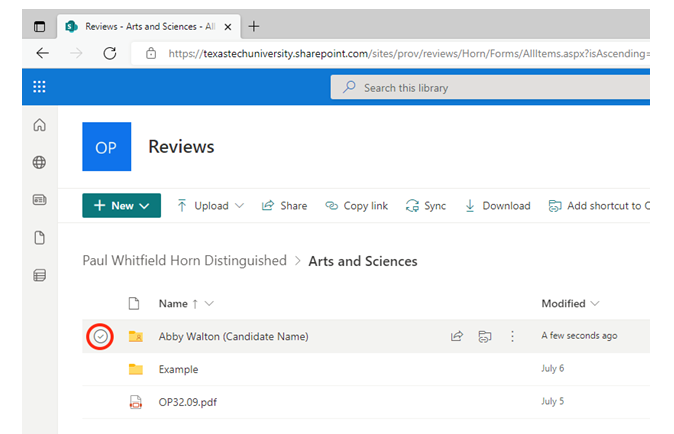Screen dimensions: 674x434
Task: Open the My lists icon in sidebar
Action: point(40,275)
